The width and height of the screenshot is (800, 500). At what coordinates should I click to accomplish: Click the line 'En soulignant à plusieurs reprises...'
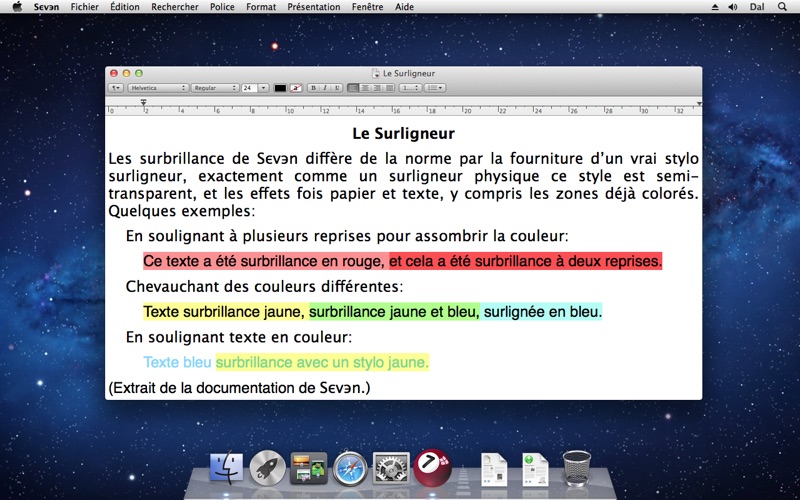[347, 236]
